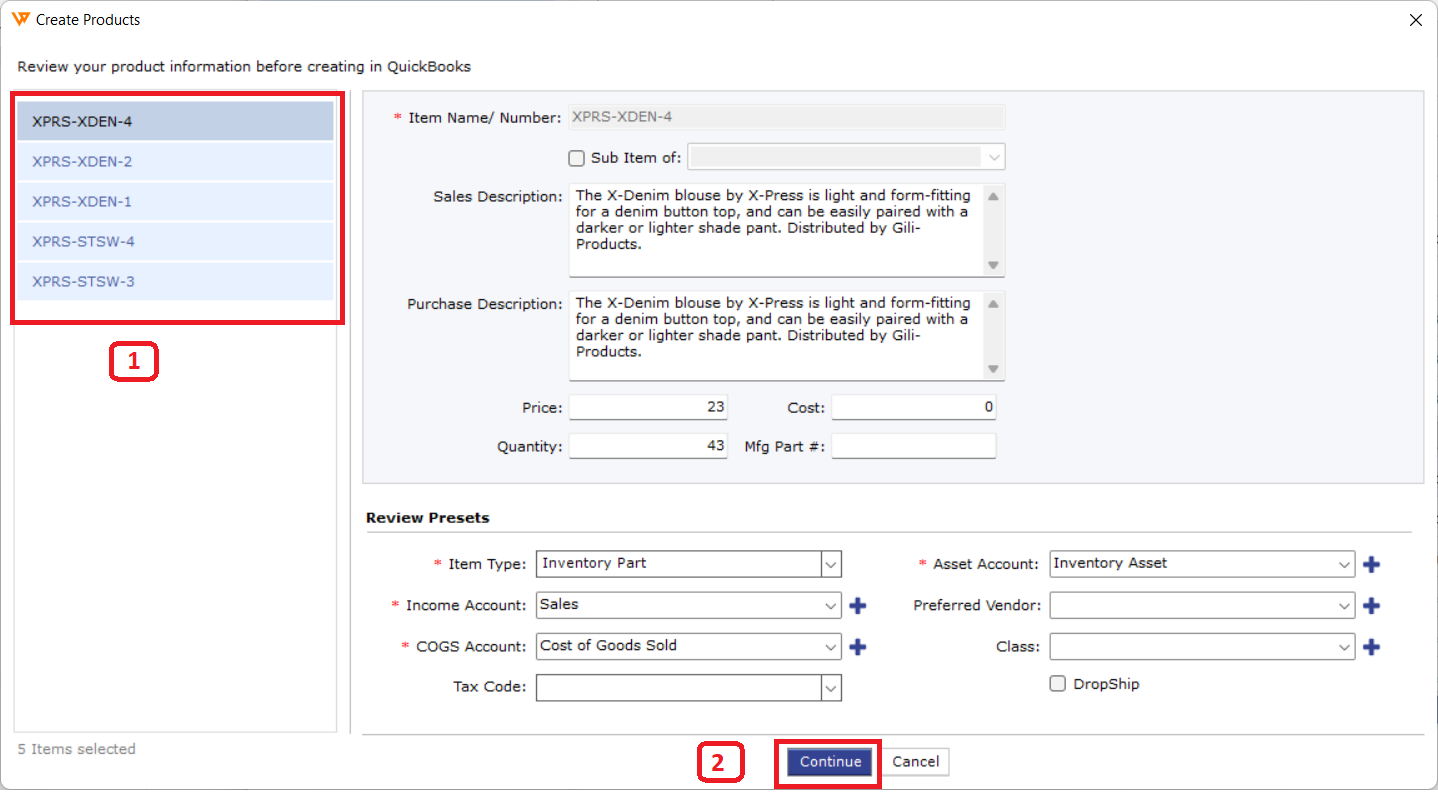The width and height of the screenshot is (1438, 792).
Task: Select product XPRS-XDEN-2 in list
Action: click(x=174, y=161)
